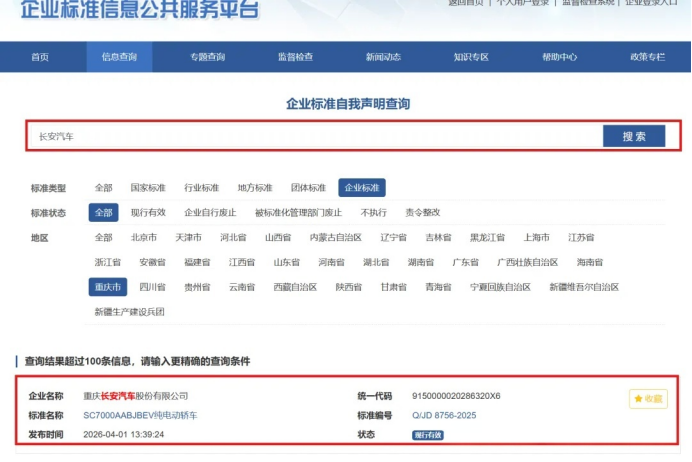Focus the search field containing 长安汽车
This screenshot has height=462, width=692.
[316, 136]
